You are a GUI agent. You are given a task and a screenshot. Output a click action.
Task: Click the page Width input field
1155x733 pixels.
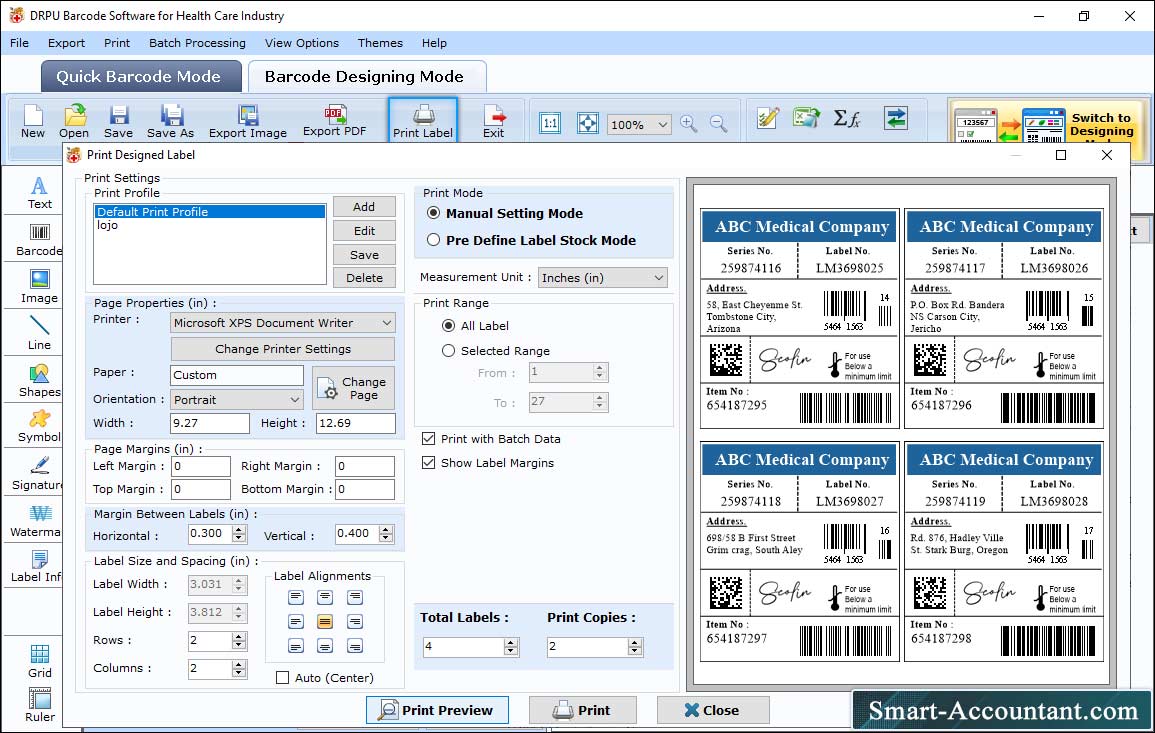pos(210,424)
